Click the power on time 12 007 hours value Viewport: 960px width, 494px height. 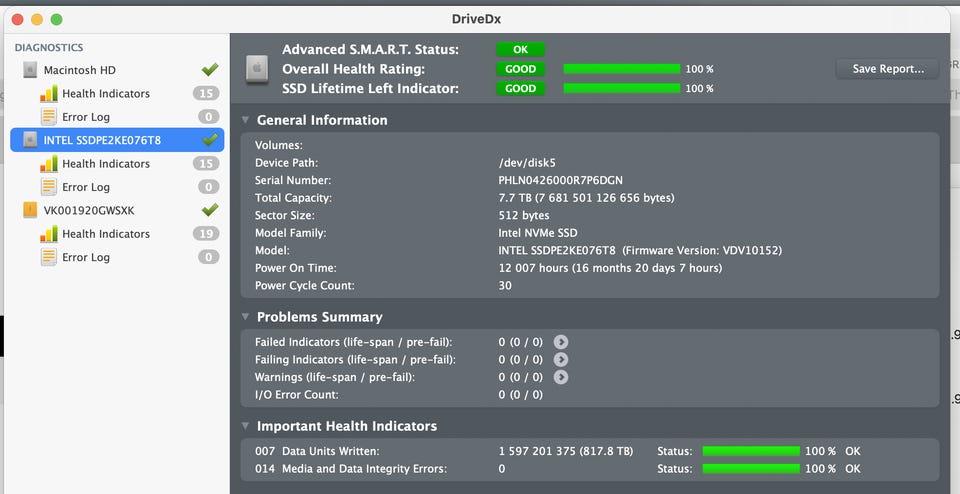tap(610, 268)
